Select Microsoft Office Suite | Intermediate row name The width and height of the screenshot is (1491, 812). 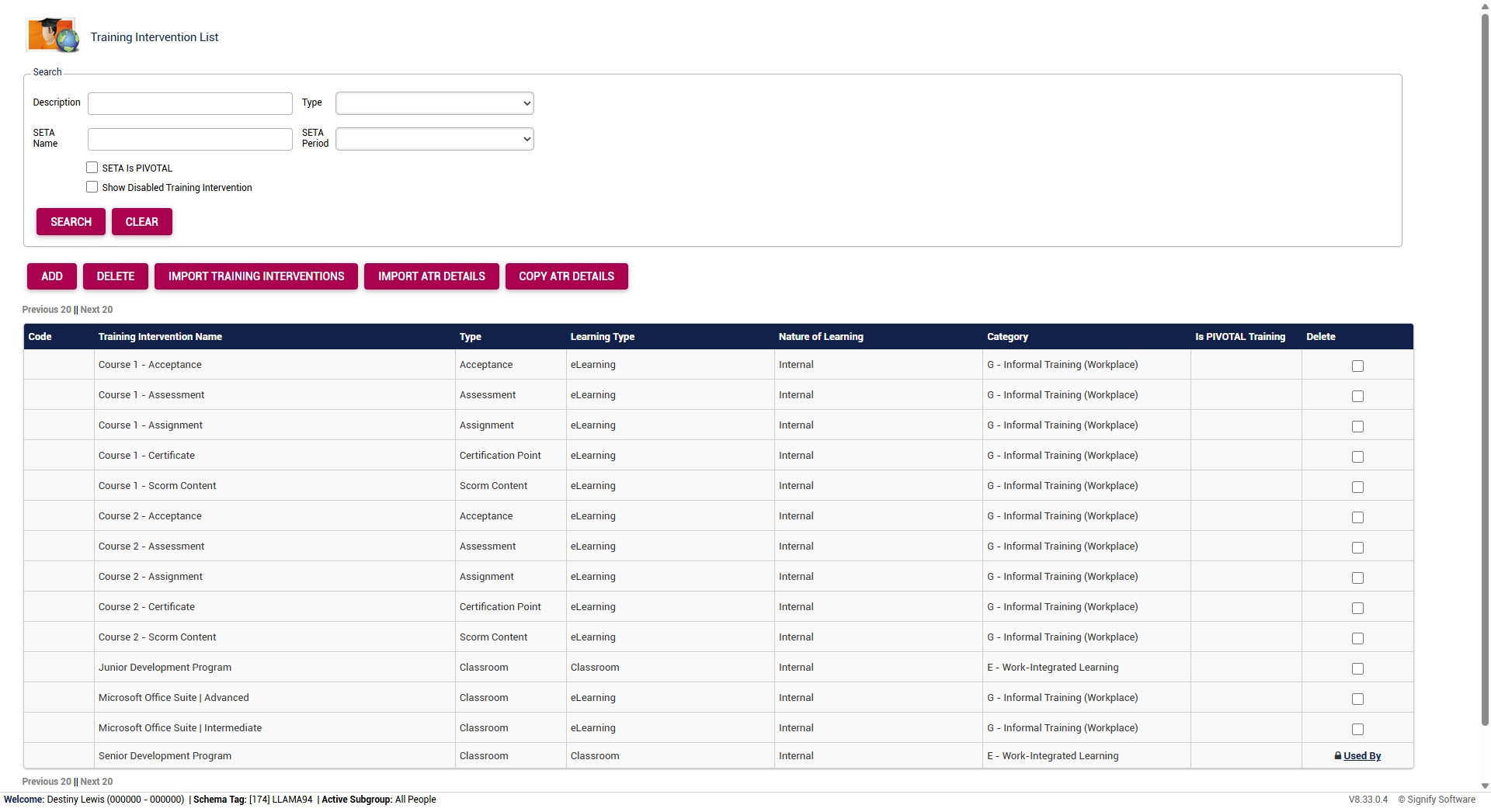tap(179, 727)
